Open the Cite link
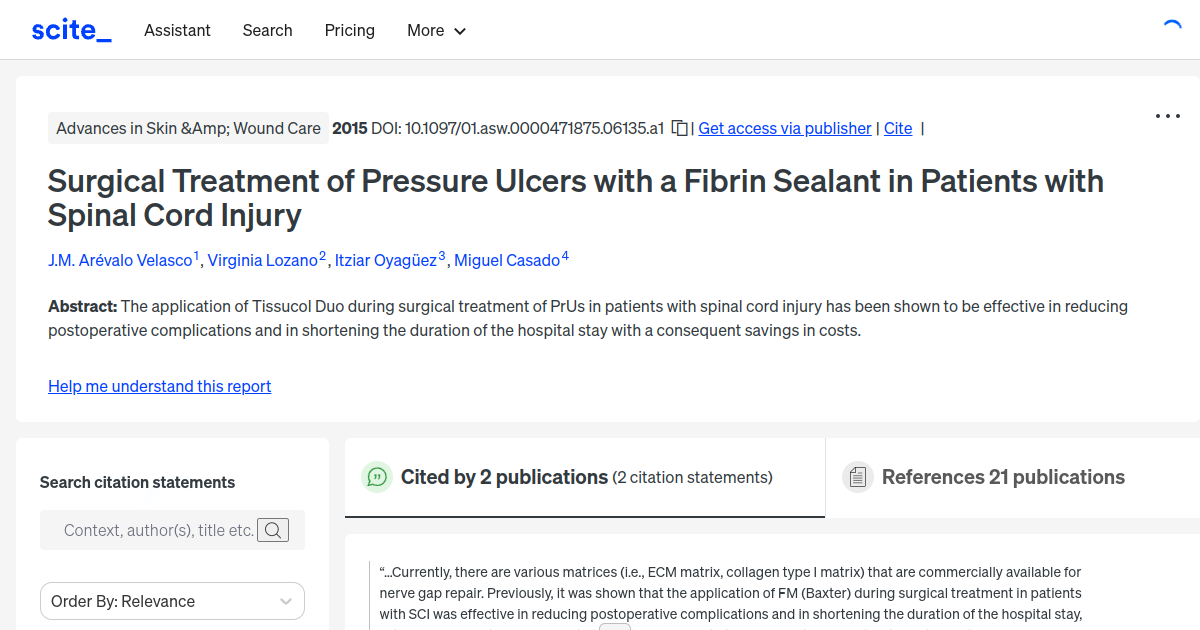Image resolution: width=1200 pixels, height=630 pixels. [897, 128]
